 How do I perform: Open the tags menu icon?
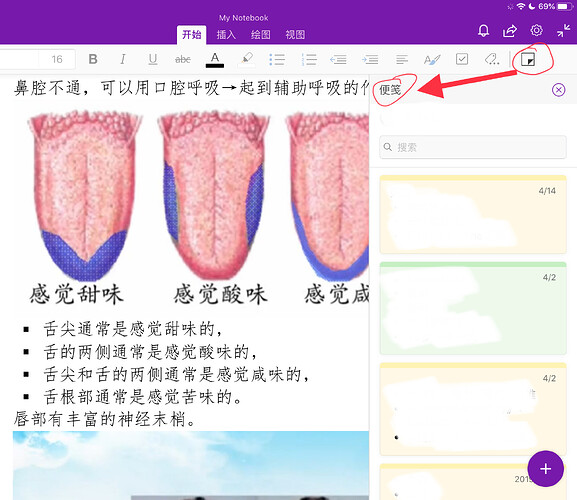point(492,59)
